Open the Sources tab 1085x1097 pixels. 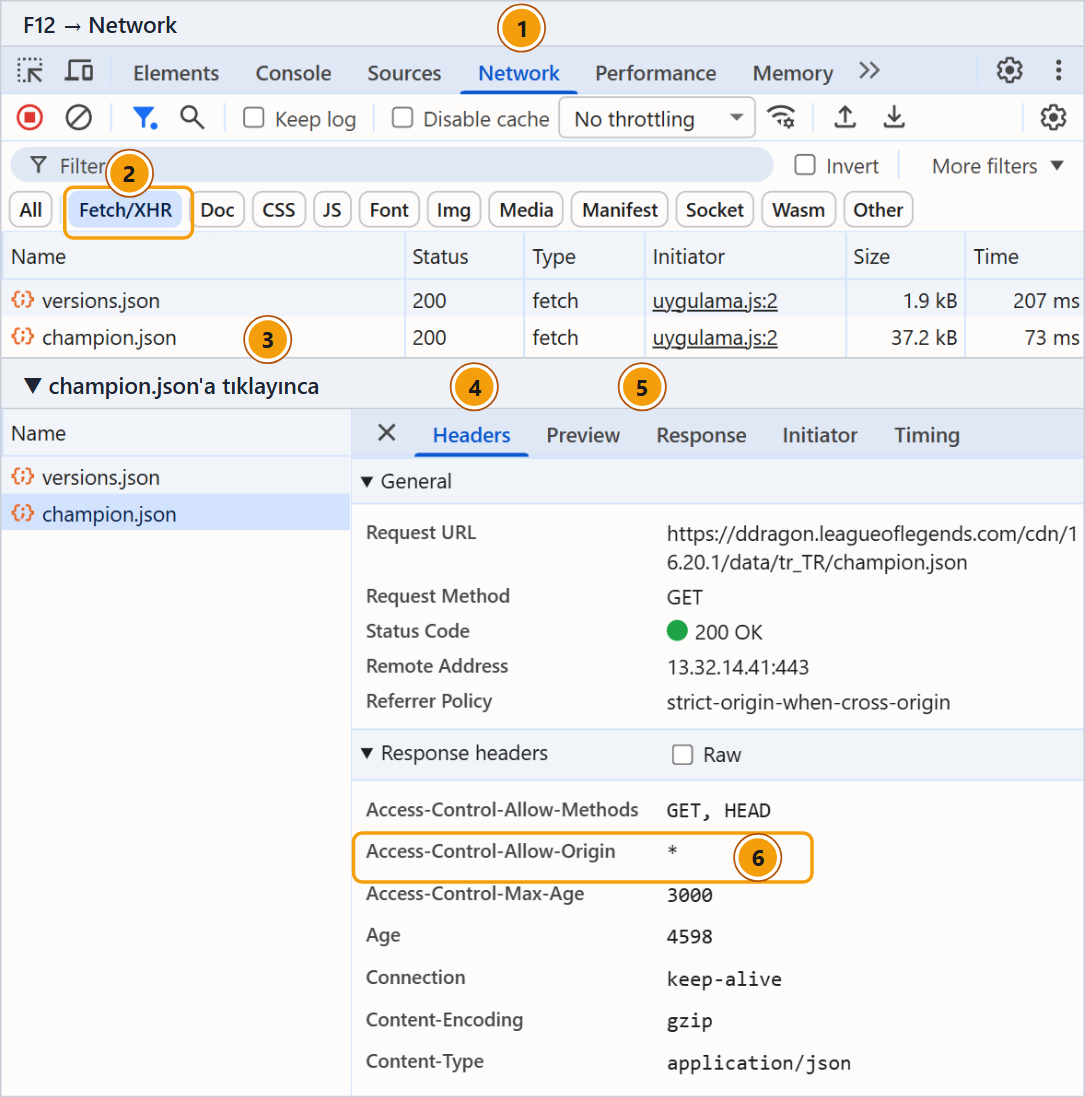tap(404, 73)
